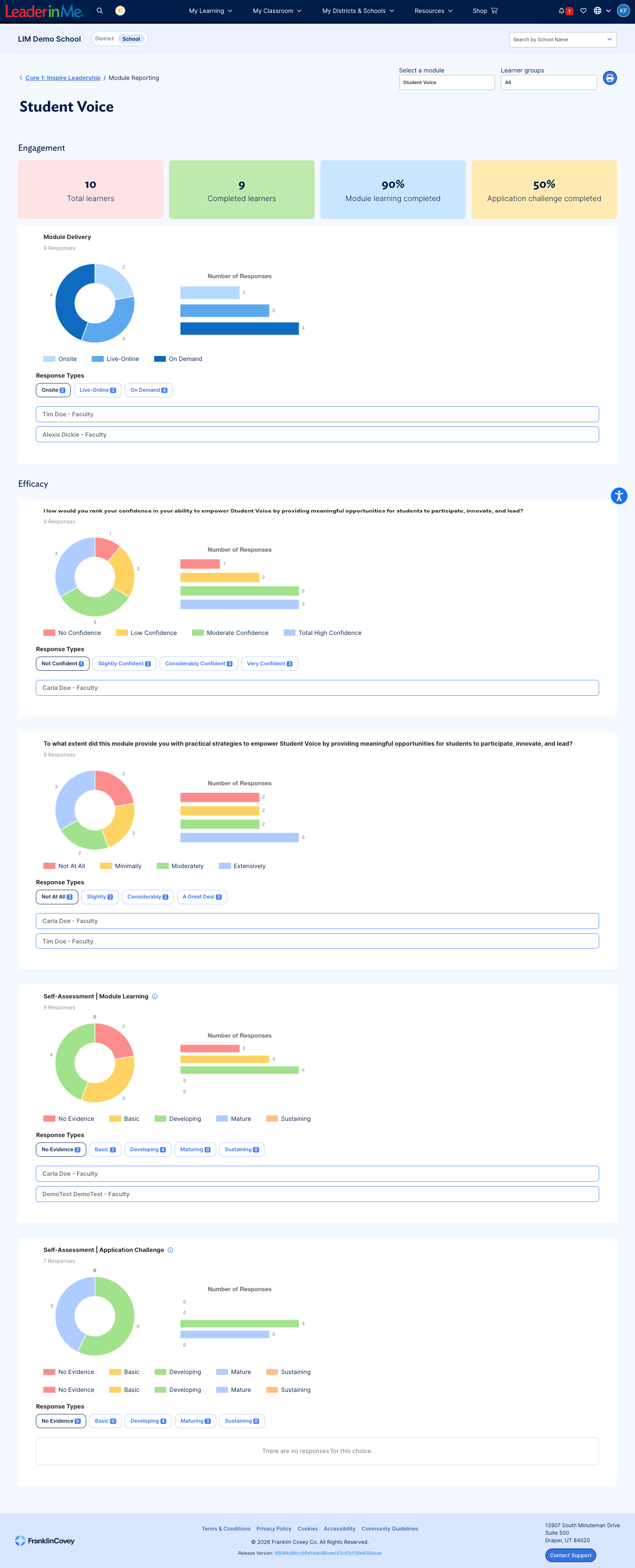Click Not At All red legend swatch

[49, 866]
